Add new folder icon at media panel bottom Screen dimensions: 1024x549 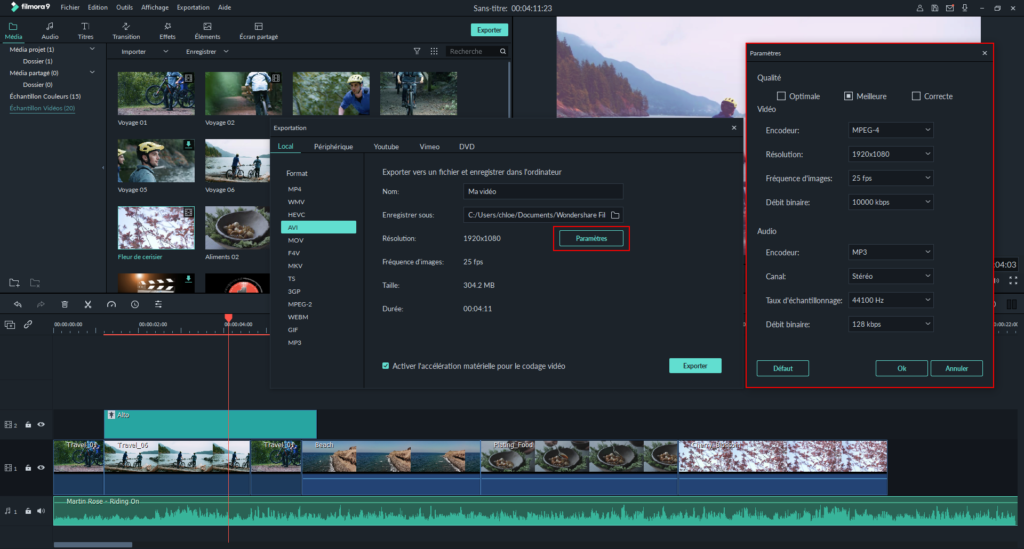tap(14, 283)
